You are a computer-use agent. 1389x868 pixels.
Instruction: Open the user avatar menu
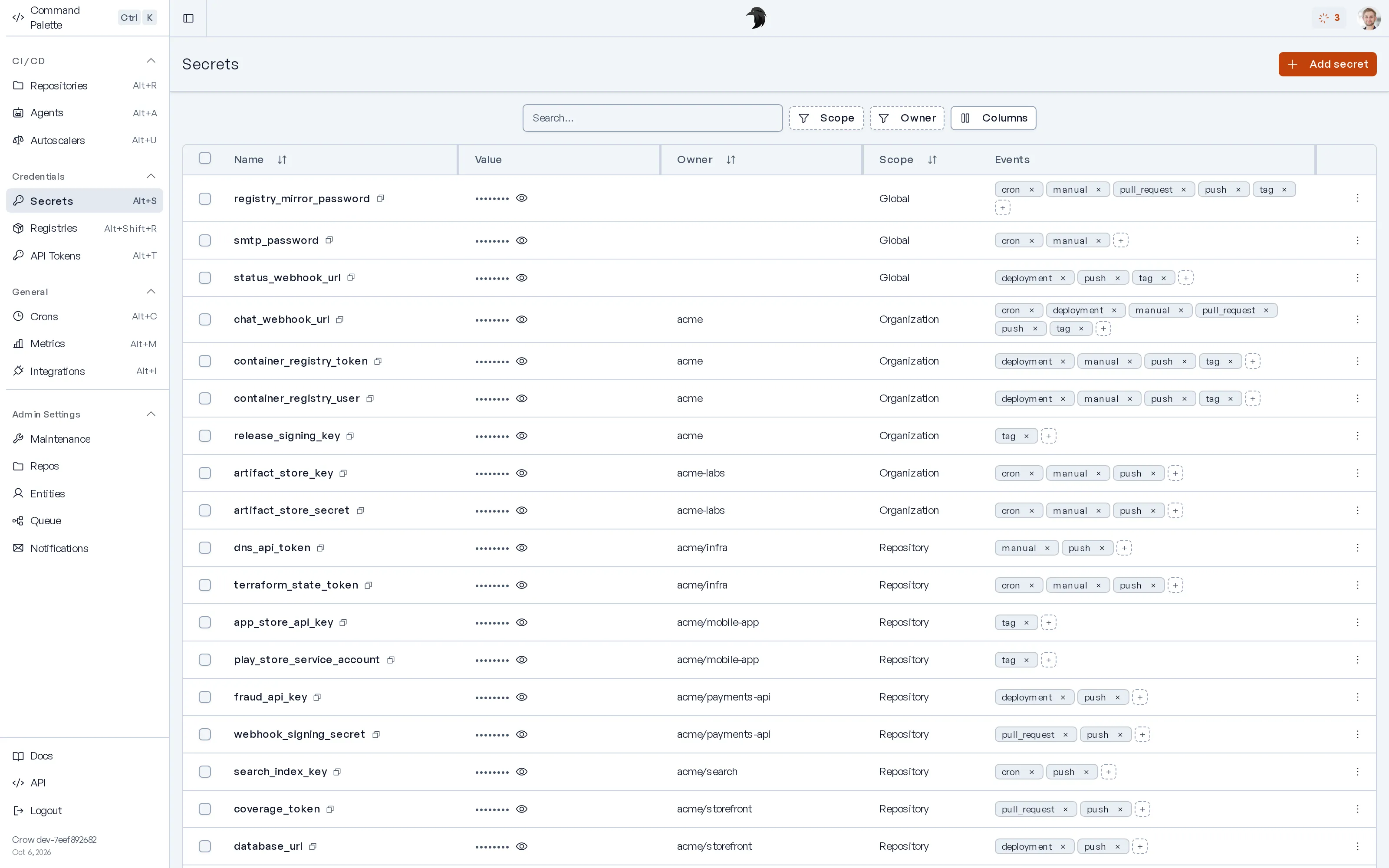(x=1369, y=18)
